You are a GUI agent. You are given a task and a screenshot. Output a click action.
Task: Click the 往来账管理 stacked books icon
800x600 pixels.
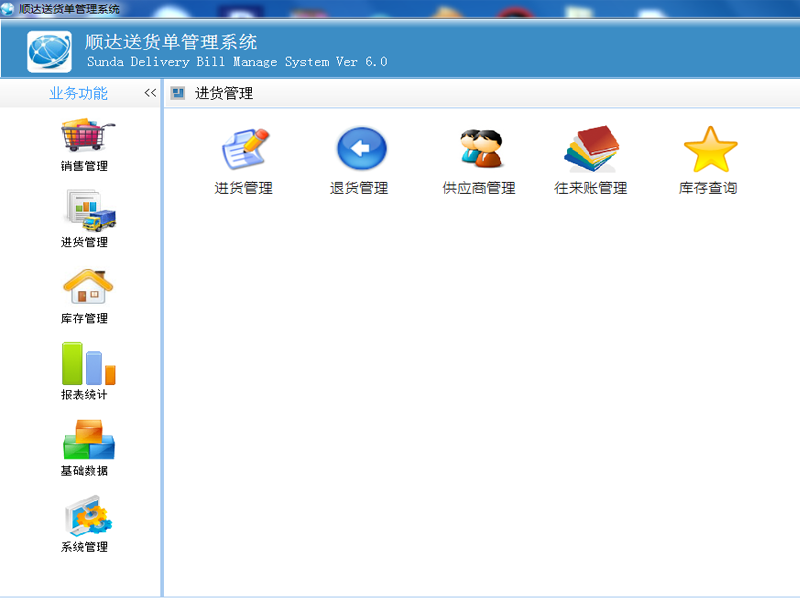591,150
